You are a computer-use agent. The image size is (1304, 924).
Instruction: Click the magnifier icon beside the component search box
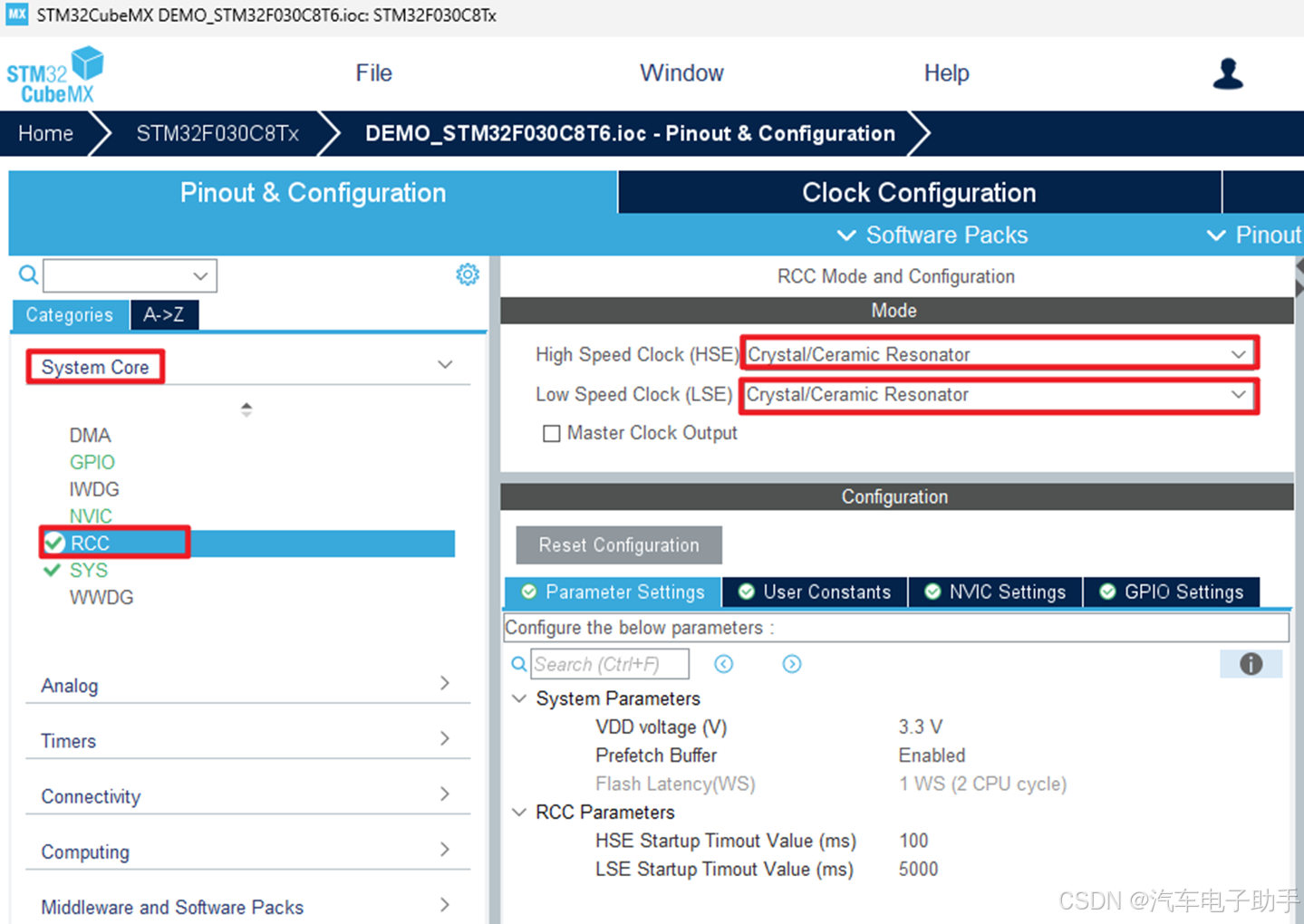(x=27, y=274)
